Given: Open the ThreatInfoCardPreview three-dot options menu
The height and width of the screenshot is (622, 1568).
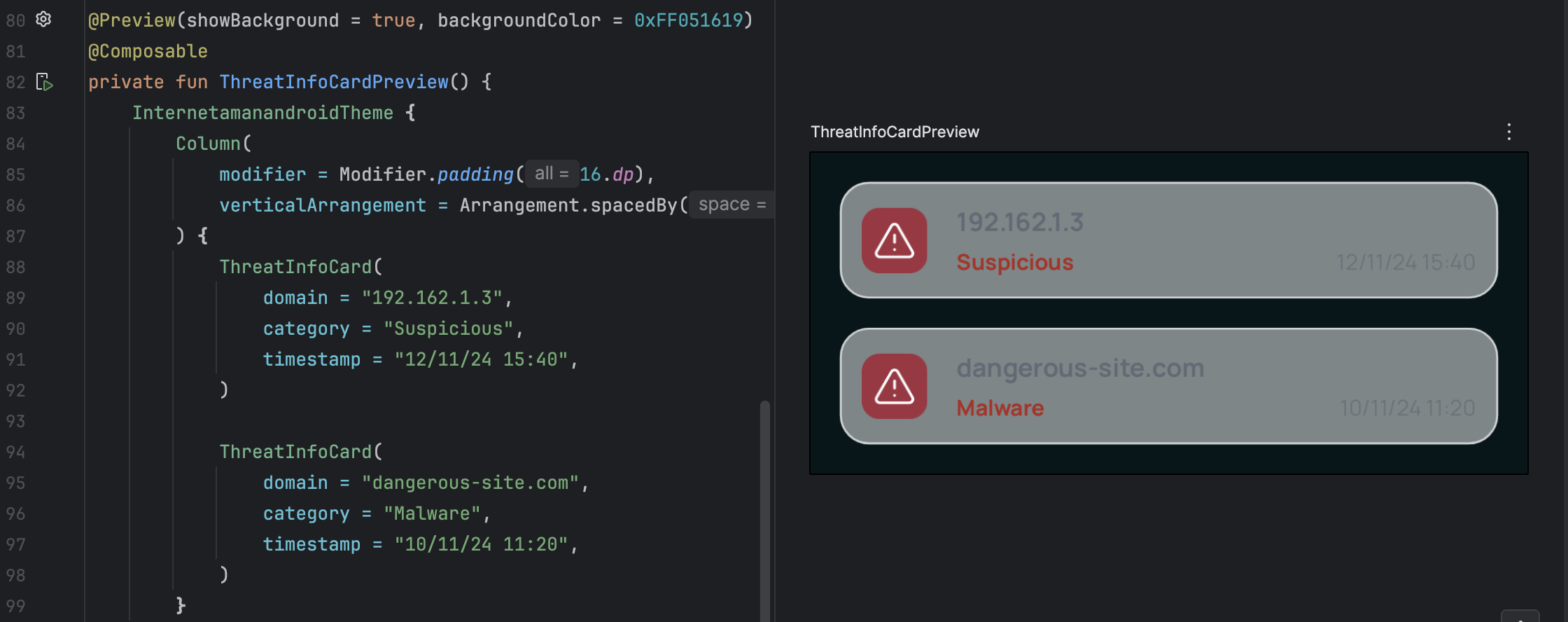Looking at the screenshot, I should pos(1509,132).
